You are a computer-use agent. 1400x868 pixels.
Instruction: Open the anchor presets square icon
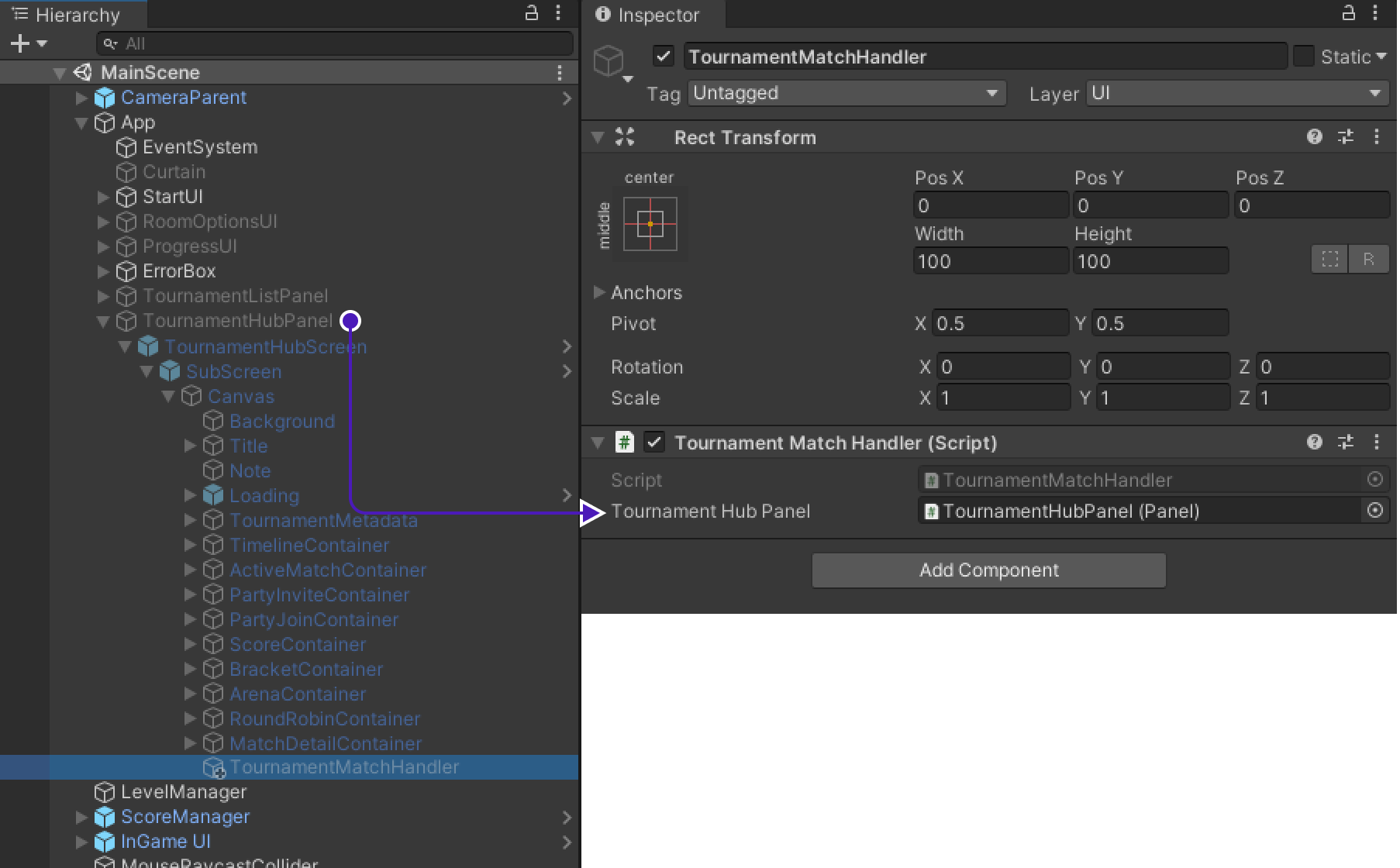click(650, 224)
